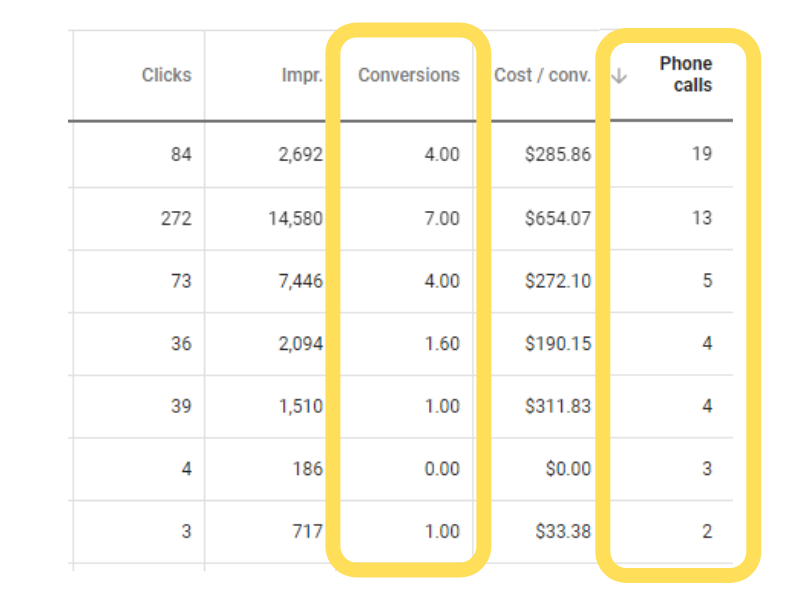The height and width of the screenshot is (600, 800).
Task: Sort by the Conversions column header
Action: 409,75
